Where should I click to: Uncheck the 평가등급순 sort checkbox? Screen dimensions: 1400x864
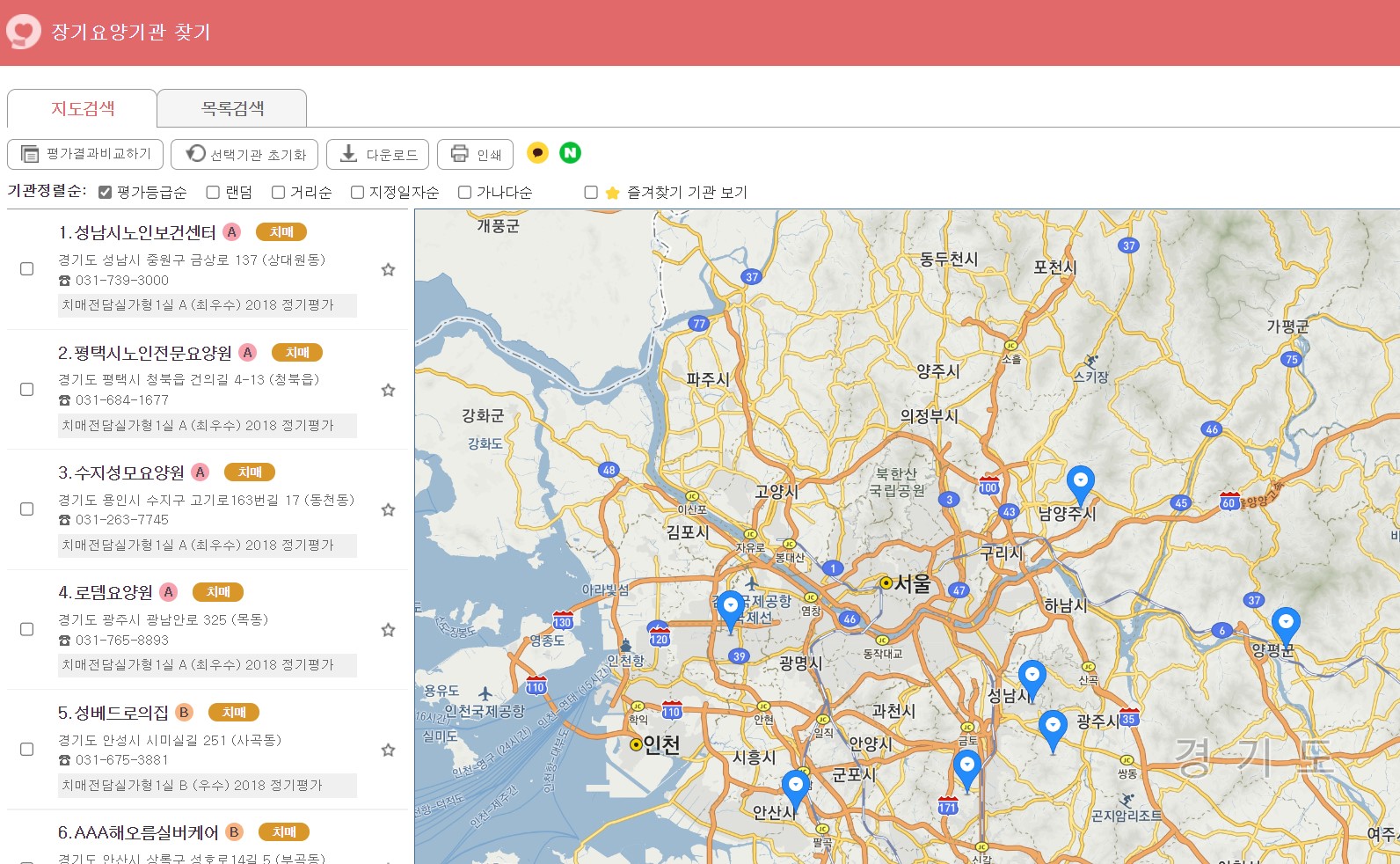tap(105, 193)
